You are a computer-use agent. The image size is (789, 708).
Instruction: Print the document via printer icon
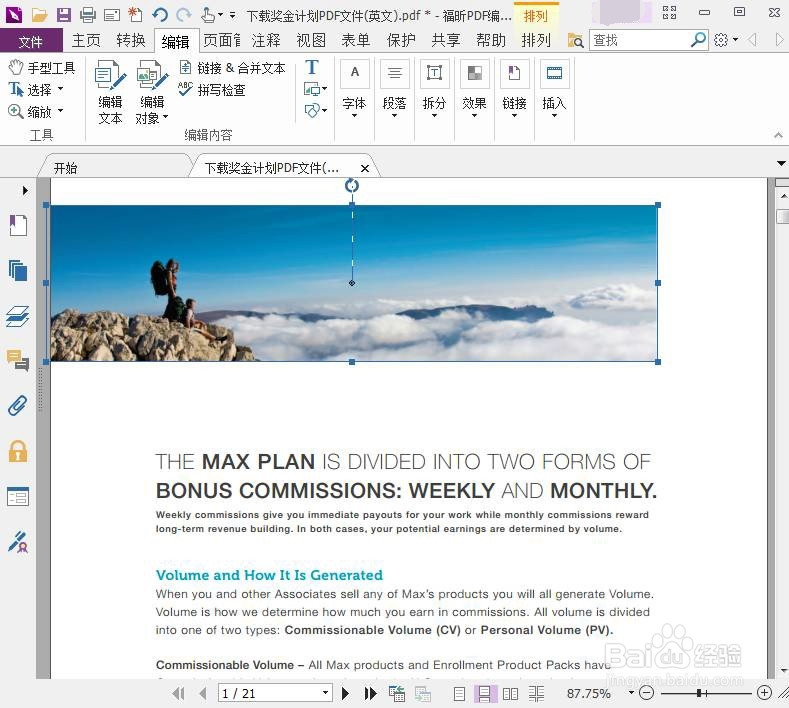[88, 15]
